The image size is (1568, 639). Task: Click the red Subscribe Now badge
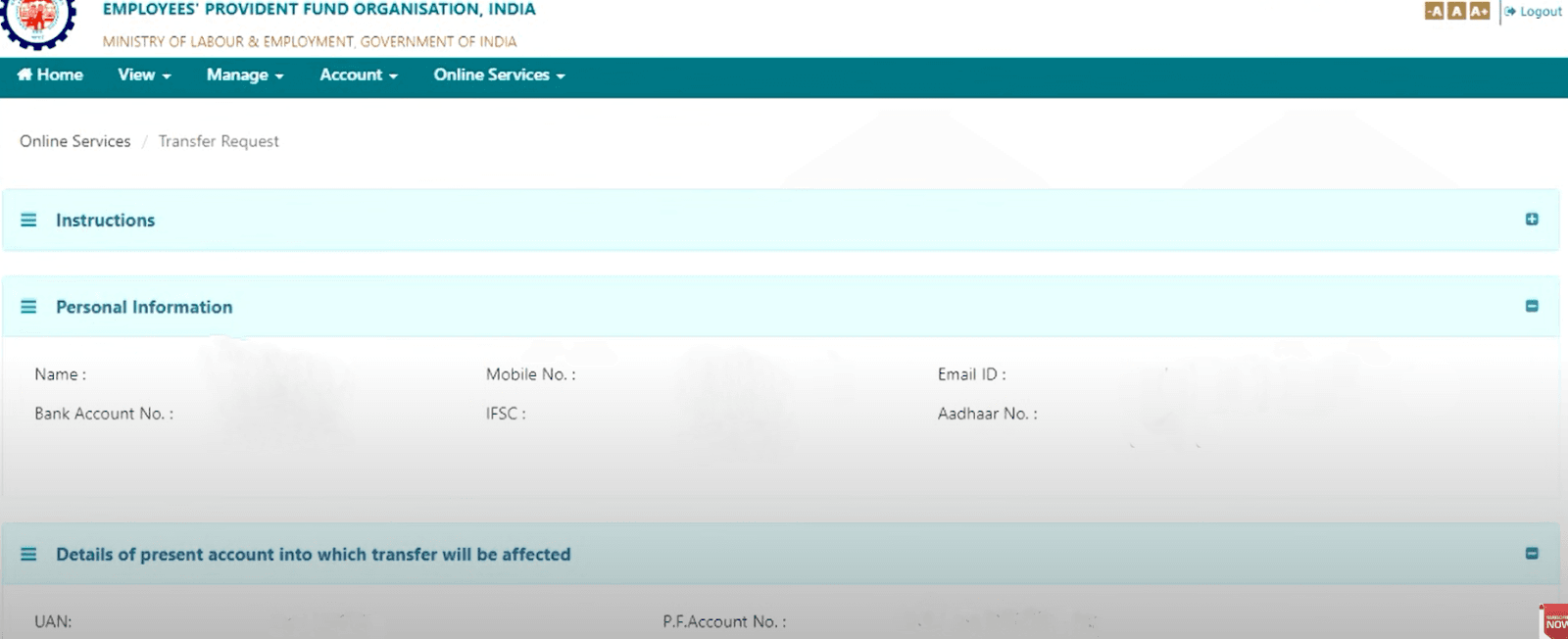coord(1554,621)
